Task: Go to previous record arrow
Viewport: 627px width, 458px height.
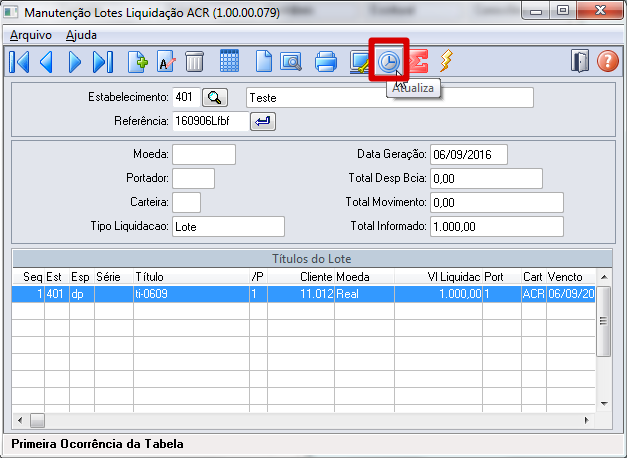Action: tap(46, 62)
